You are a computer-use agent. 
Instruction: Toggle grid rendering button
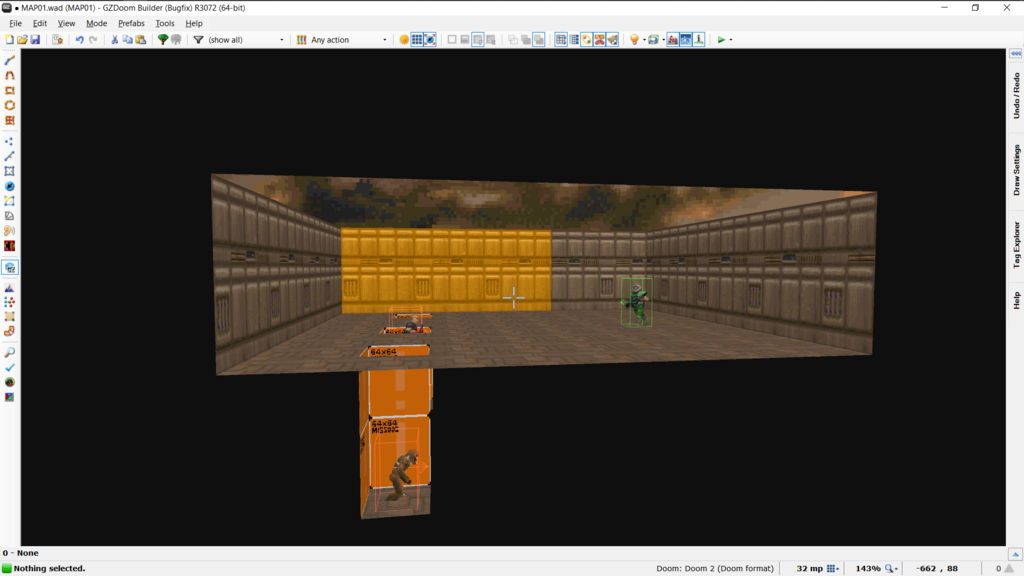pyautogui.click(x=417, y=40)
